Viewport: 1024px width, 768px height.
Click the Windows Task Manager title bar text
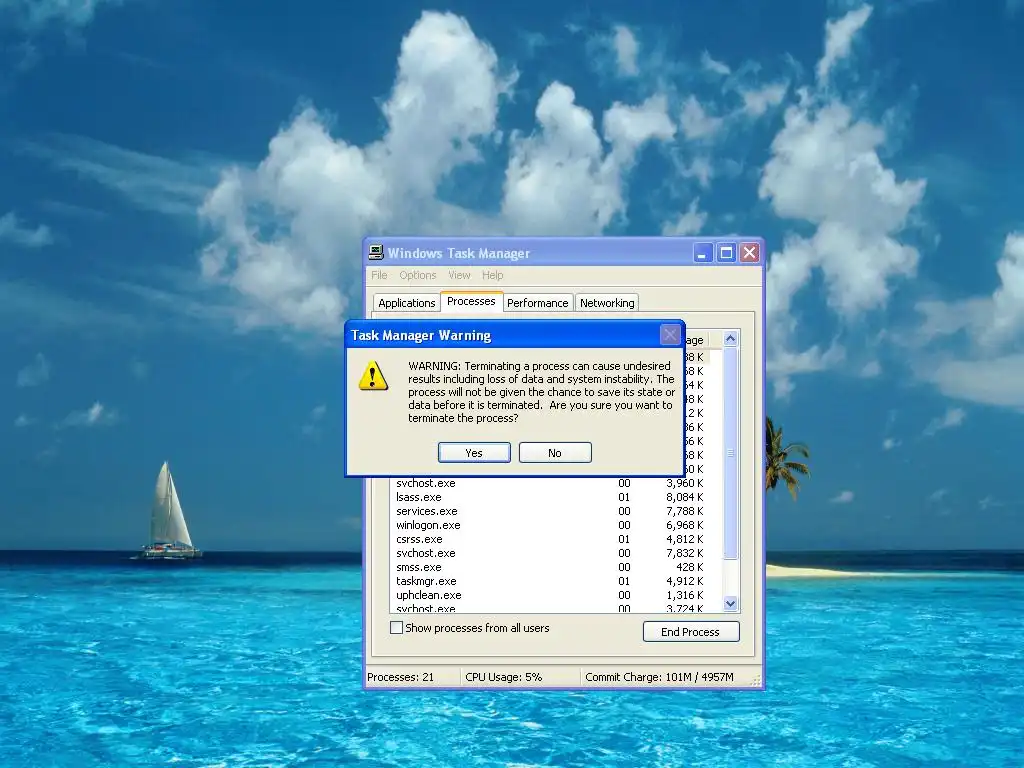click(x=458, y=253)
